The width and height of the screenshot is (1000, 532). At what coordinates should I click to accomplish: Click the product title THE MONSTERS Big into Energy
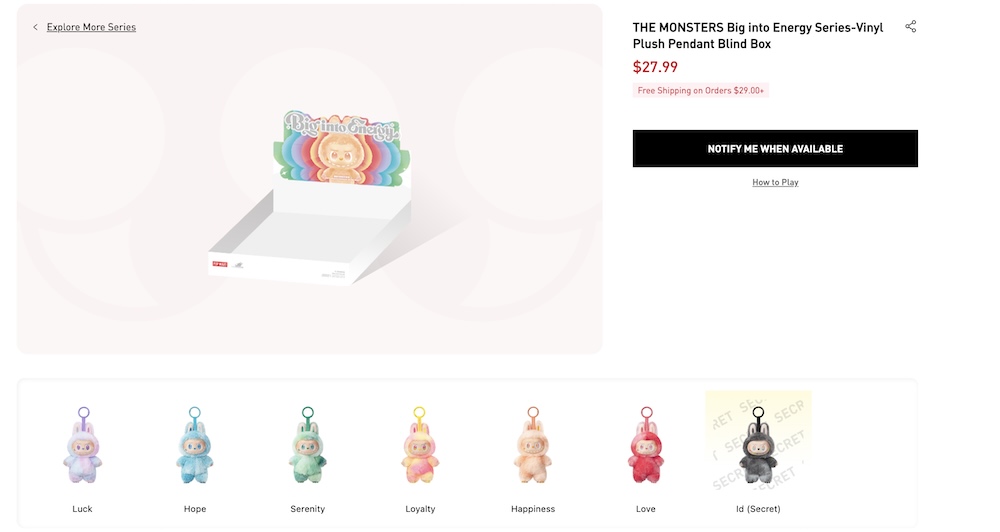pyautogui.click(x=758, y=36)
